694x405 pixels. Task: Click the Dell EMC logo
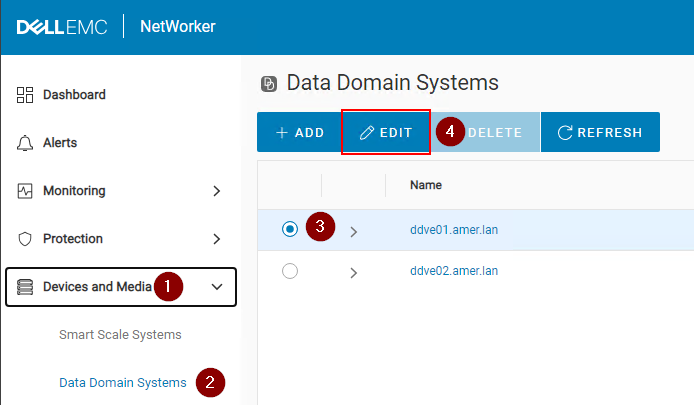pos(62,27)
